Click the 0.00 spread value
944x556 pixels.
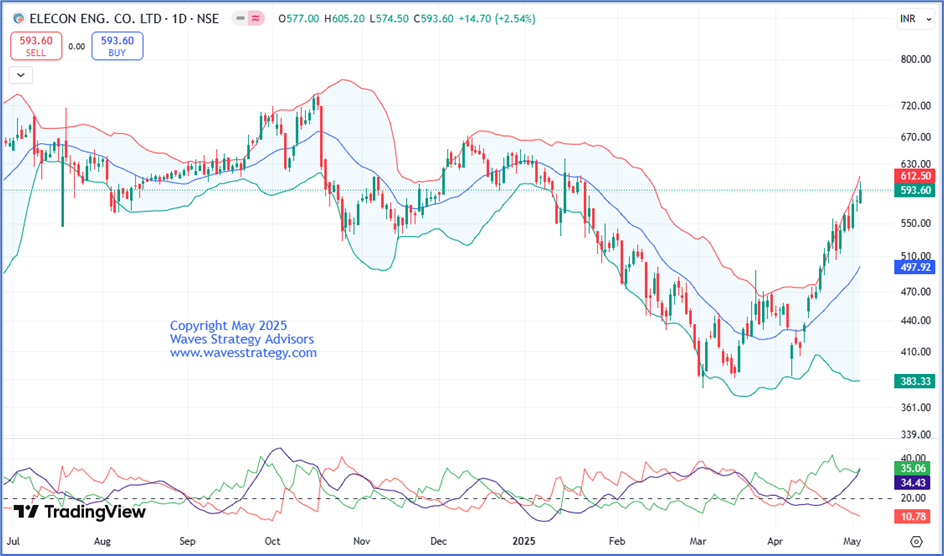76,46
